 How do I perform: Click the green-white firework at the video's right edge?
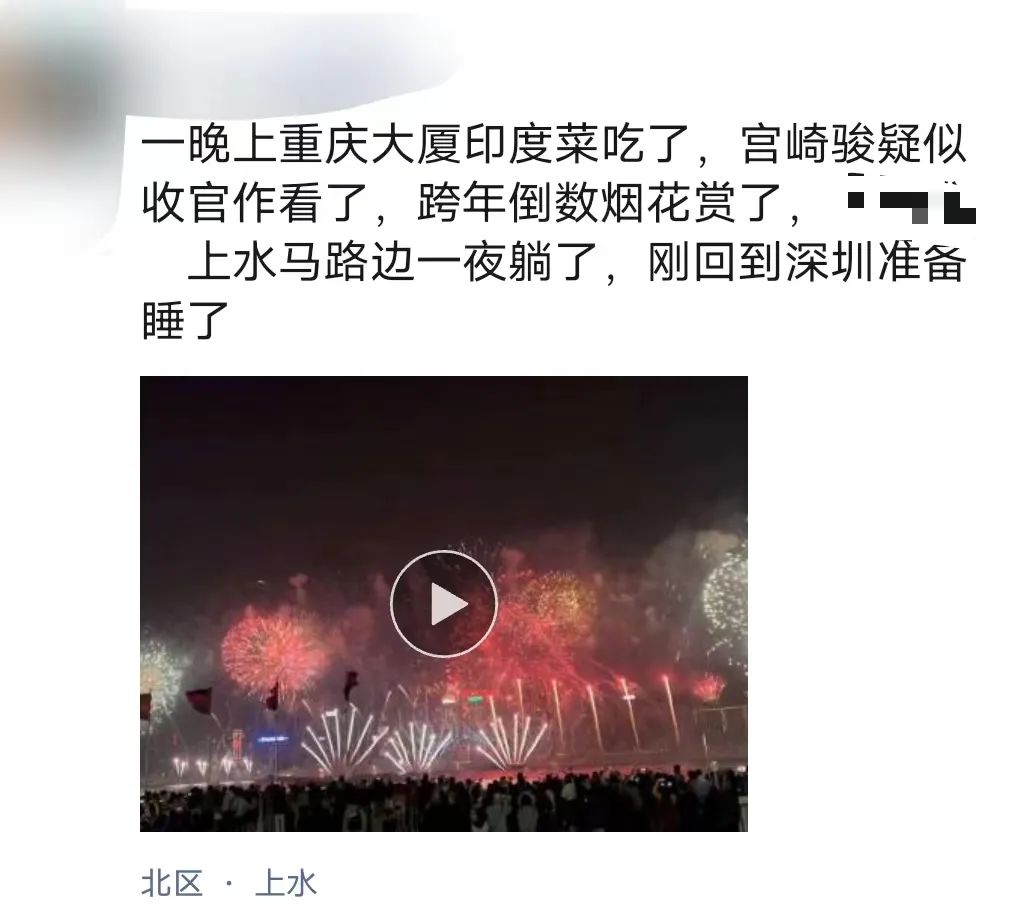coord(725,592)
